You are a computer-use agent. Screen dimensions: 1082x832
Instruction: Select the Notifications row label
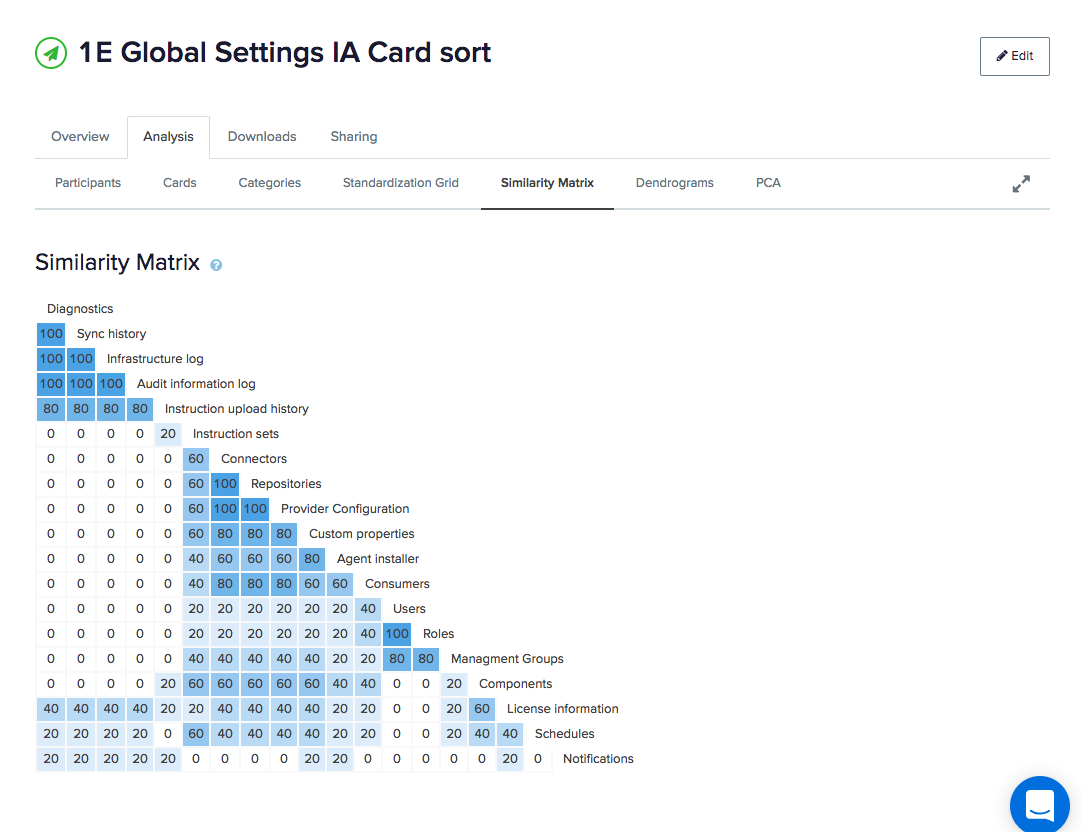[598, 759]
